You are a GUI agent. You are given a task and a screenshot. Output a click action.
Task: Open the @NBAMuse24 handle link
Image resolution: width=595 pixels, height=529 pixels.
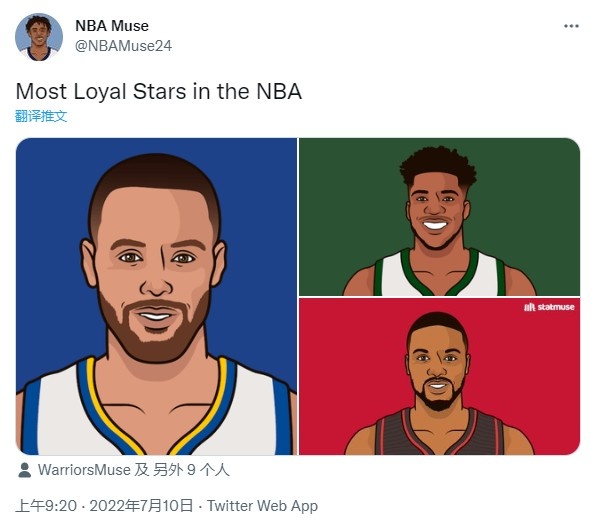[123, 46]
